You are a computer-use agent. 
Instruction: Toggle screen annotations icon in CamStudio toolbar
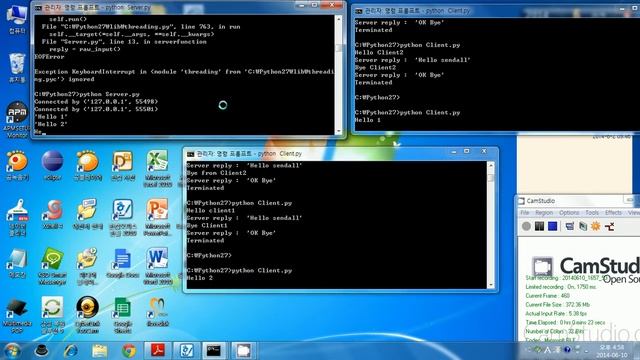click(570, 226)
